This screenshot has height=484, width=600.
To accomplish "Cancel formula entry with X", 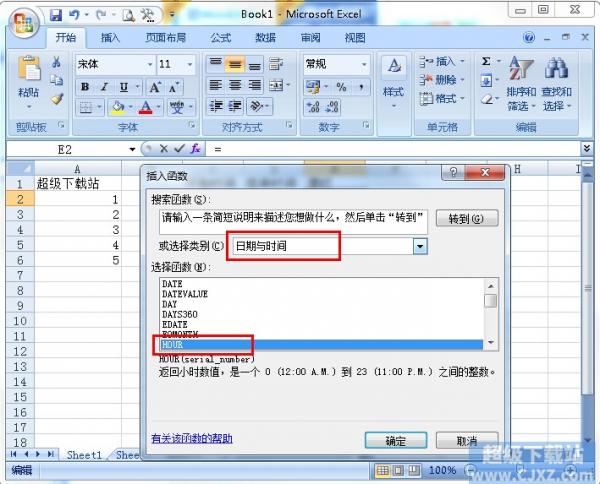I will 164,149.
